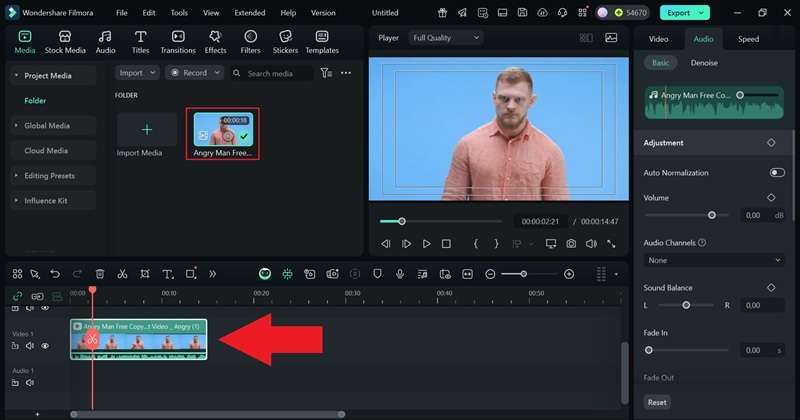Image resolution: width=800 pixels, height=420 pixels.
Task: Click the marker shield icon in timeline toolbar
Action: 378,274
